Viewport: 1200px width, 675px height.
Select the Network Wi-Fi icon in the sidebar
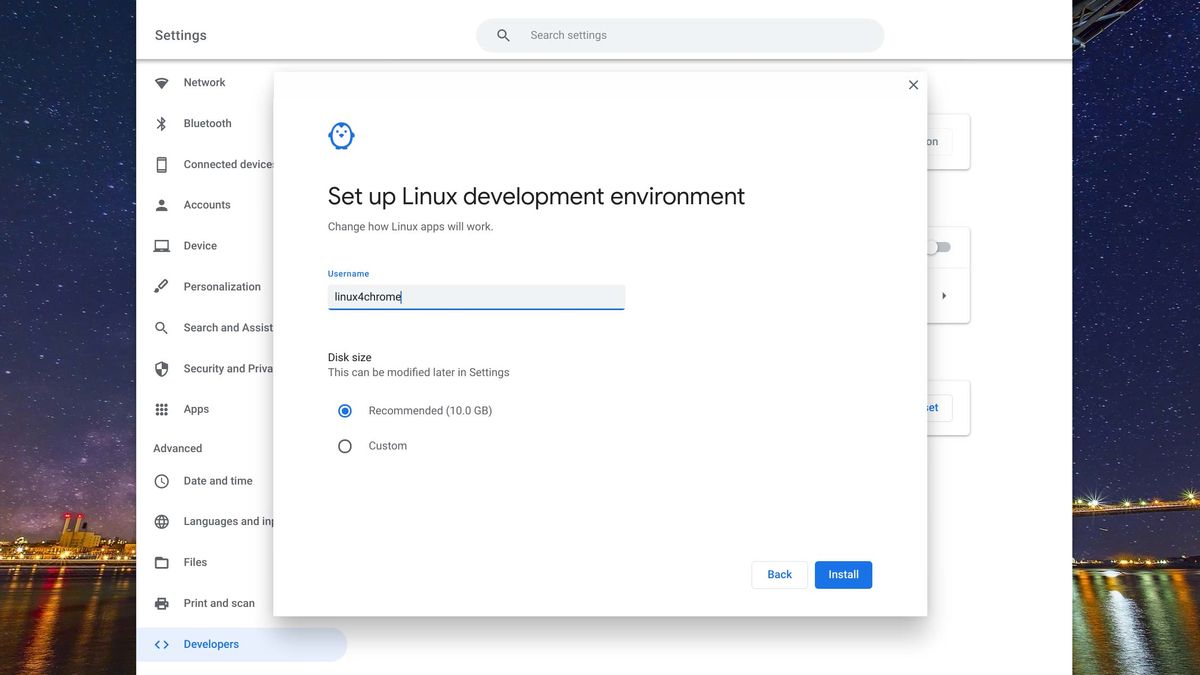tap(161, 82)
